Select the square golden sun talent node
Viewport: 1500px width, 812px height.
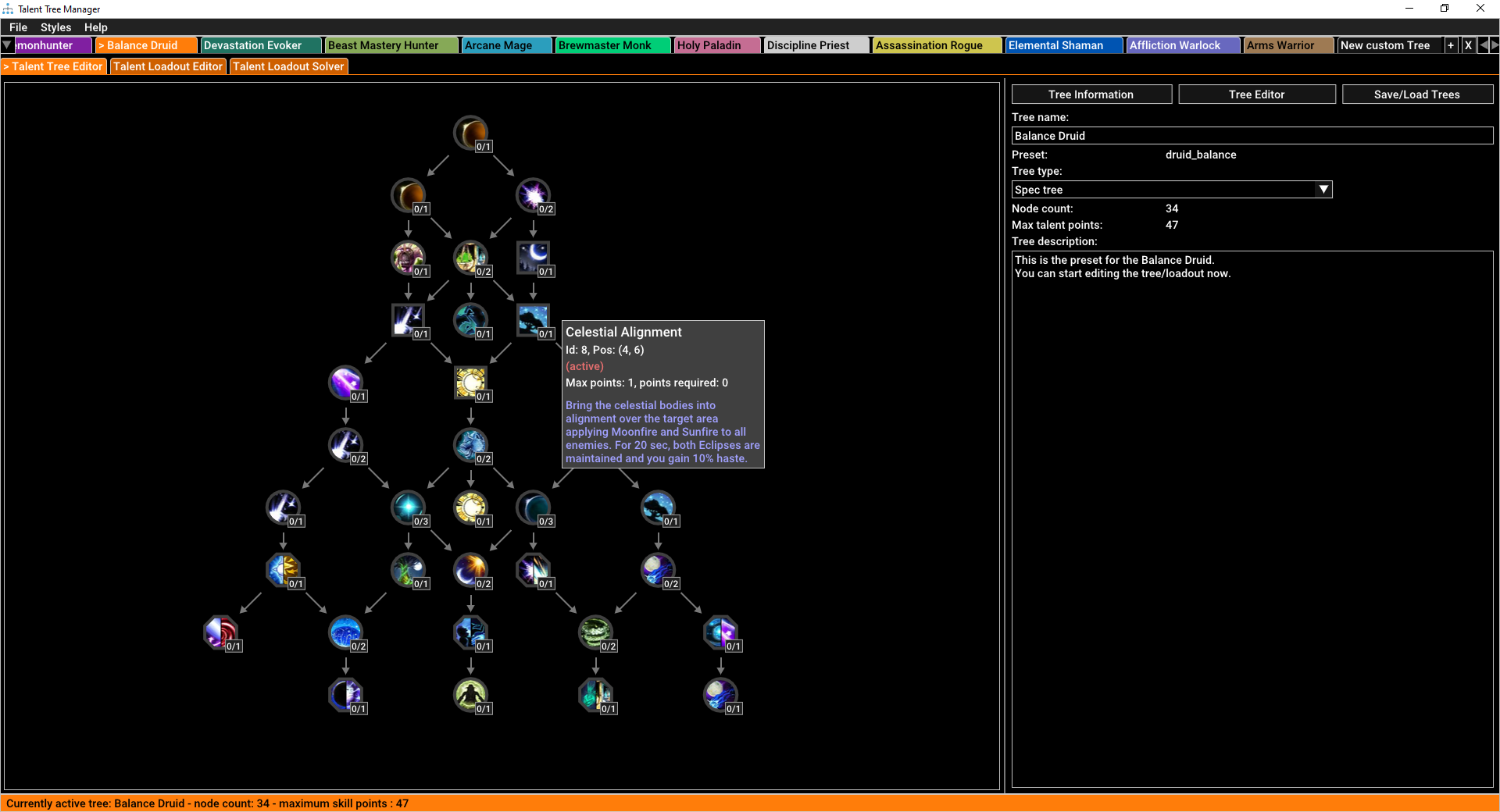[x=471, y=383]
